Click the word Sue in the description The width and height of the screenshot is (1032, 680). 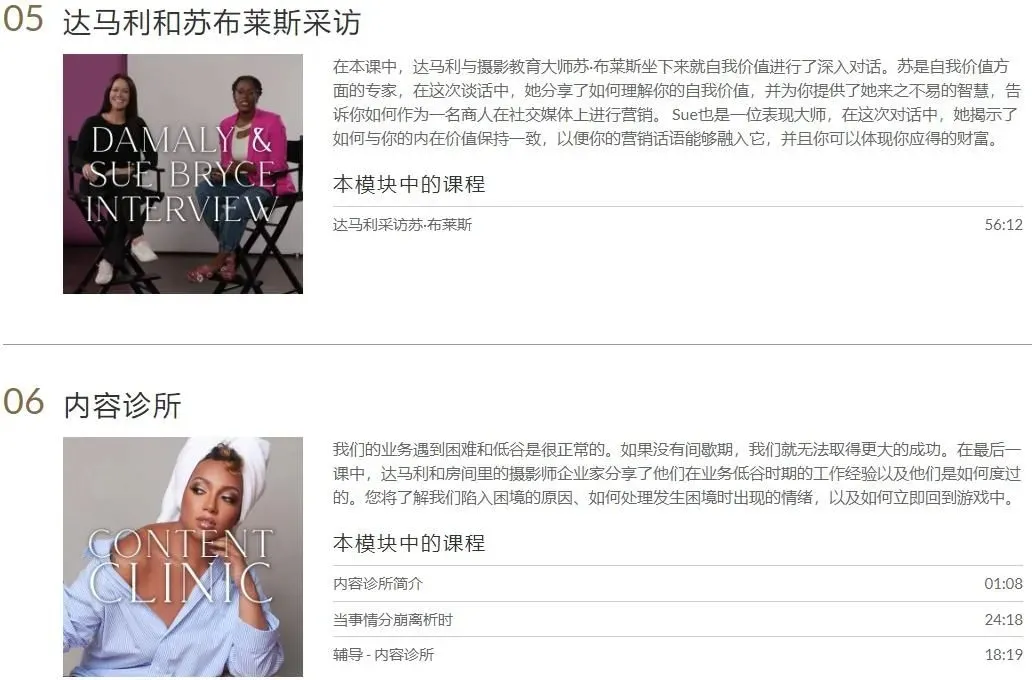(x=684, y=115)
